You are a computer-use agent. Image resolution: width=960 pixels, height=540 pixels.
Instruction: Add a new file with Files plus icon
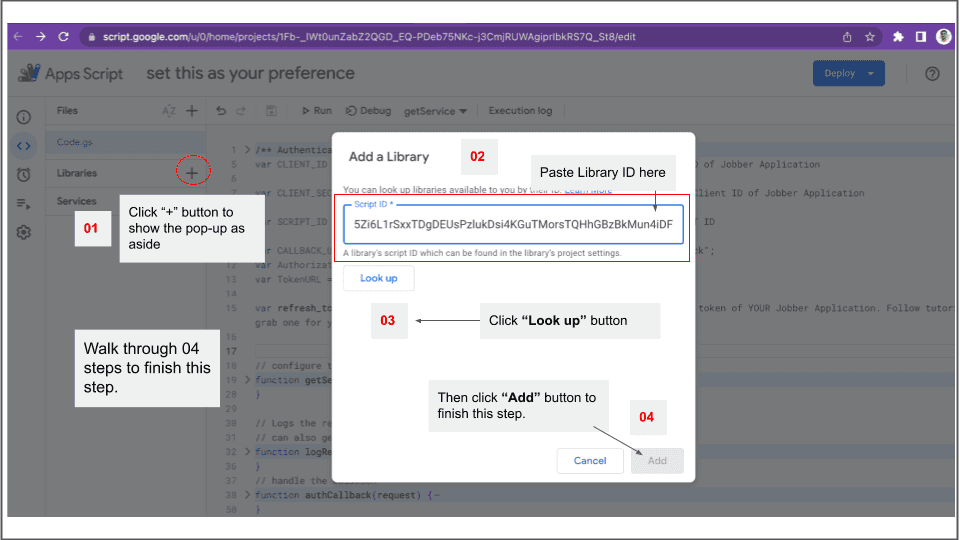tap(192, 111)
